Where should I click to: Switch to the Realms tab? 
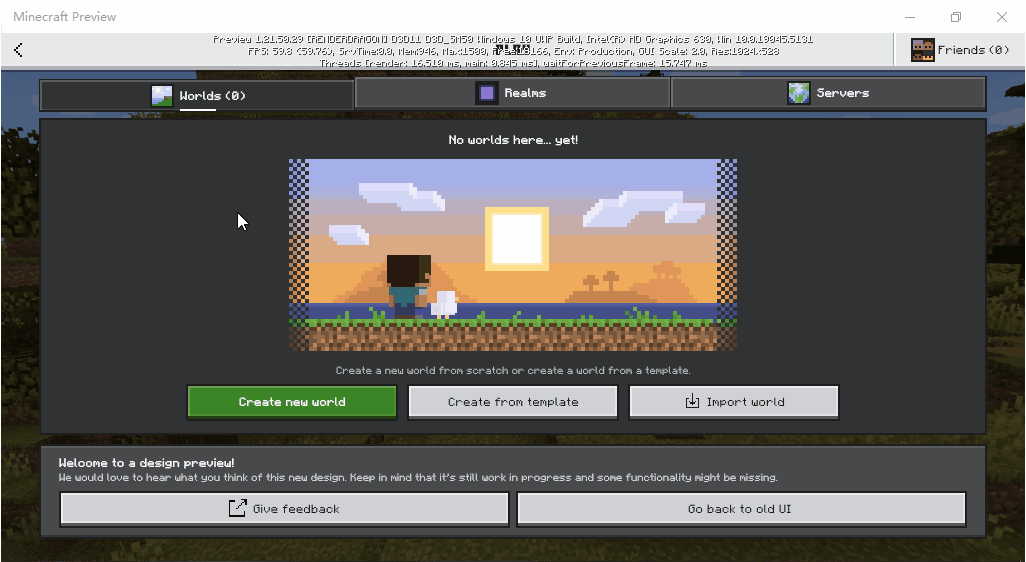coord(512,93)
